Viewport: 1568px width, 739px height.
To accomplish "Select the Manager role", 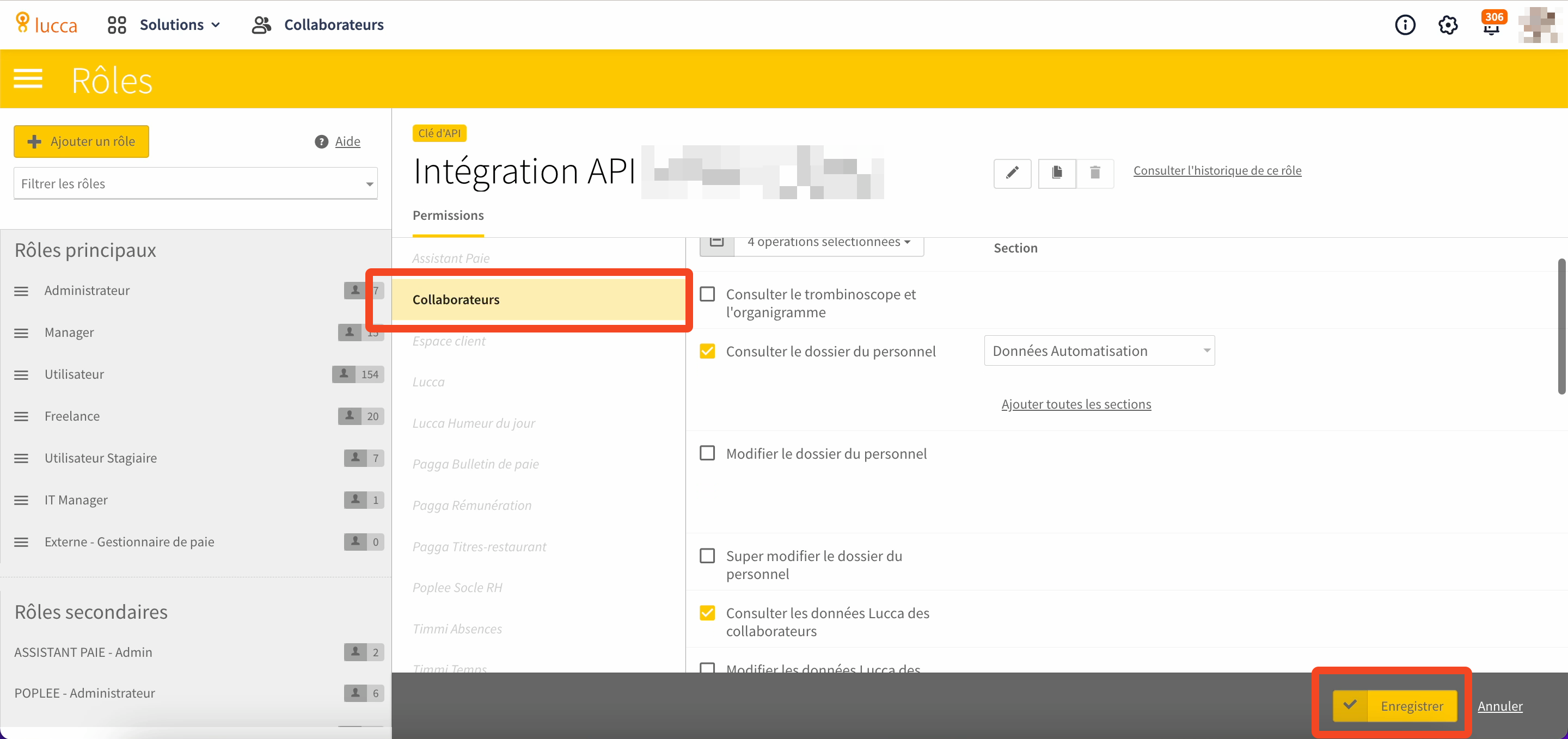I will point(69,332).
